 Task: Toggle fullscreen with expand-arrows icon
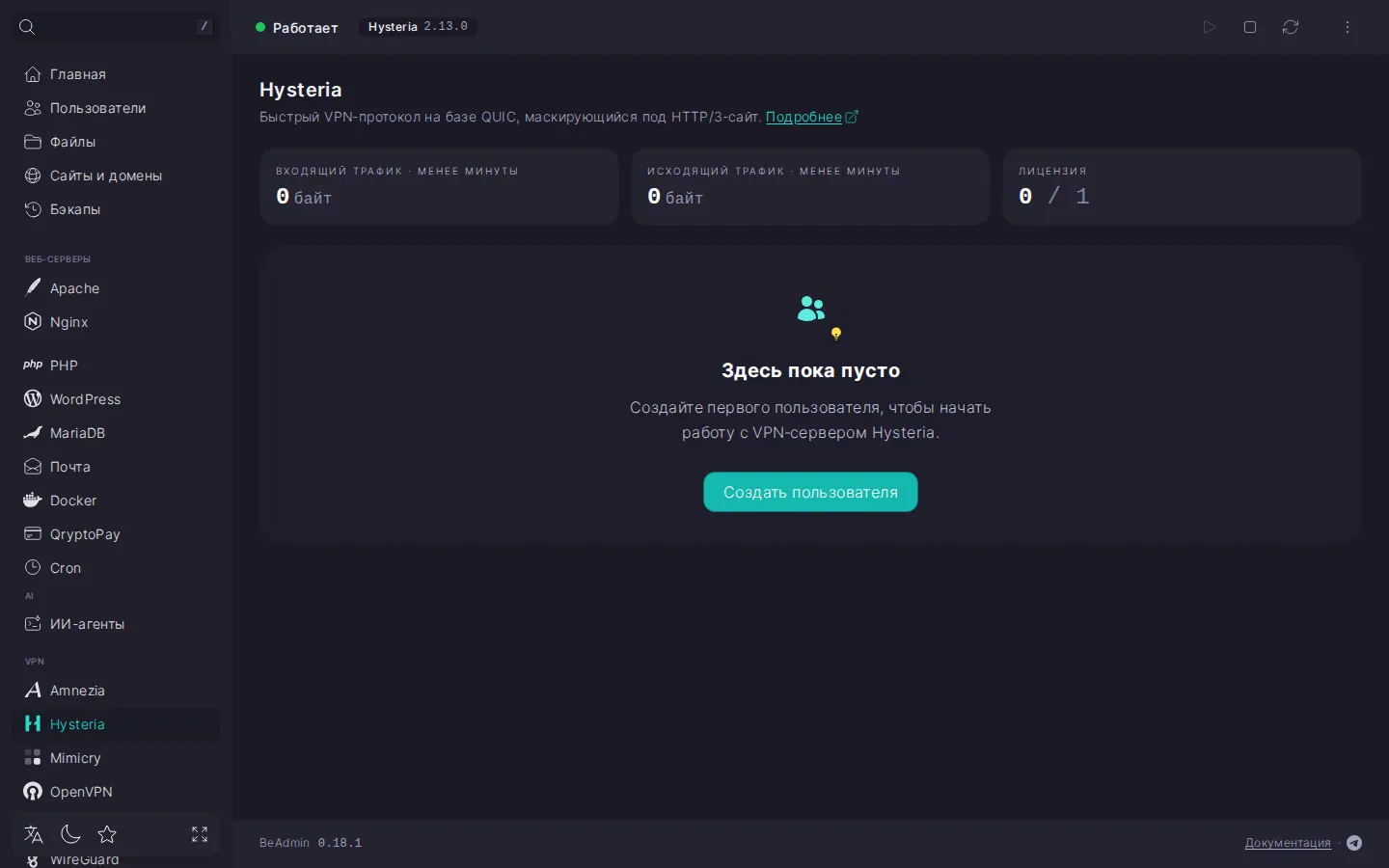[x=200, y=834]
